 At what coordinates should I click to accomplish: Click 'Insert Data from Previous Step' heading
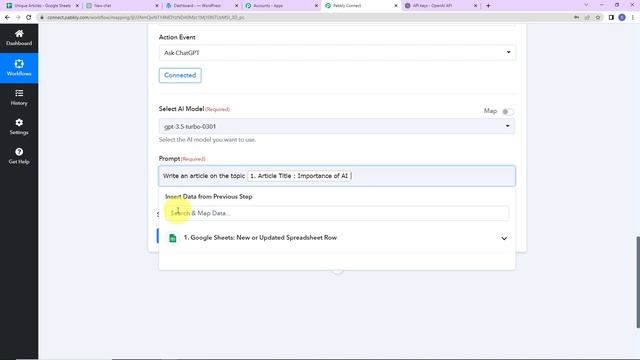pyautogui.click(x=209, y=197)
